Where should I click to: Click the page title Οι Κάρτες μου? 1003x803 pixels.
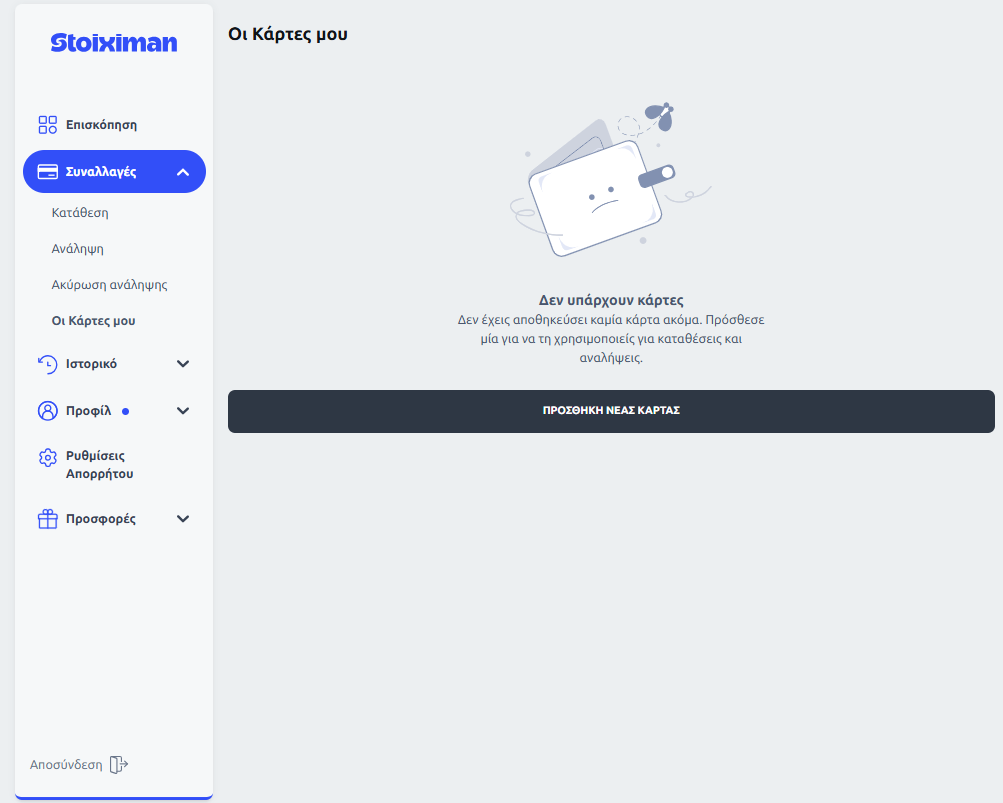click(288, 34)
